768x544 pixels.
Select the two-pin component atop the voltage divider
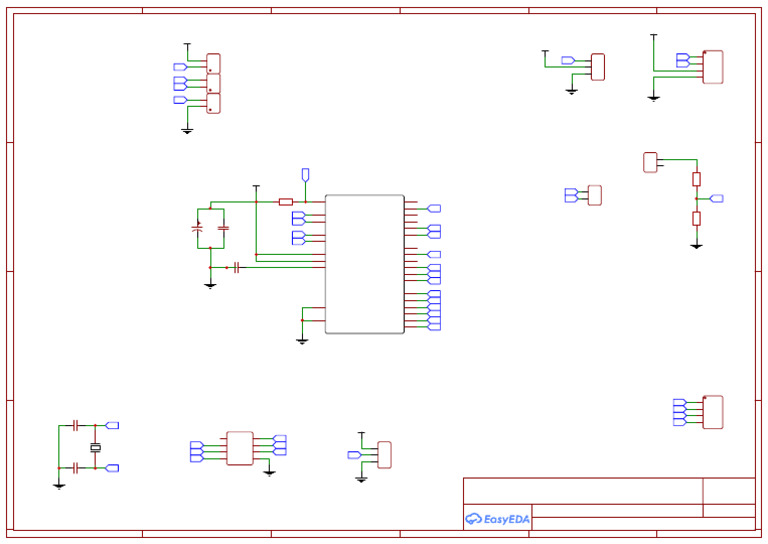(x=650, y=163)
